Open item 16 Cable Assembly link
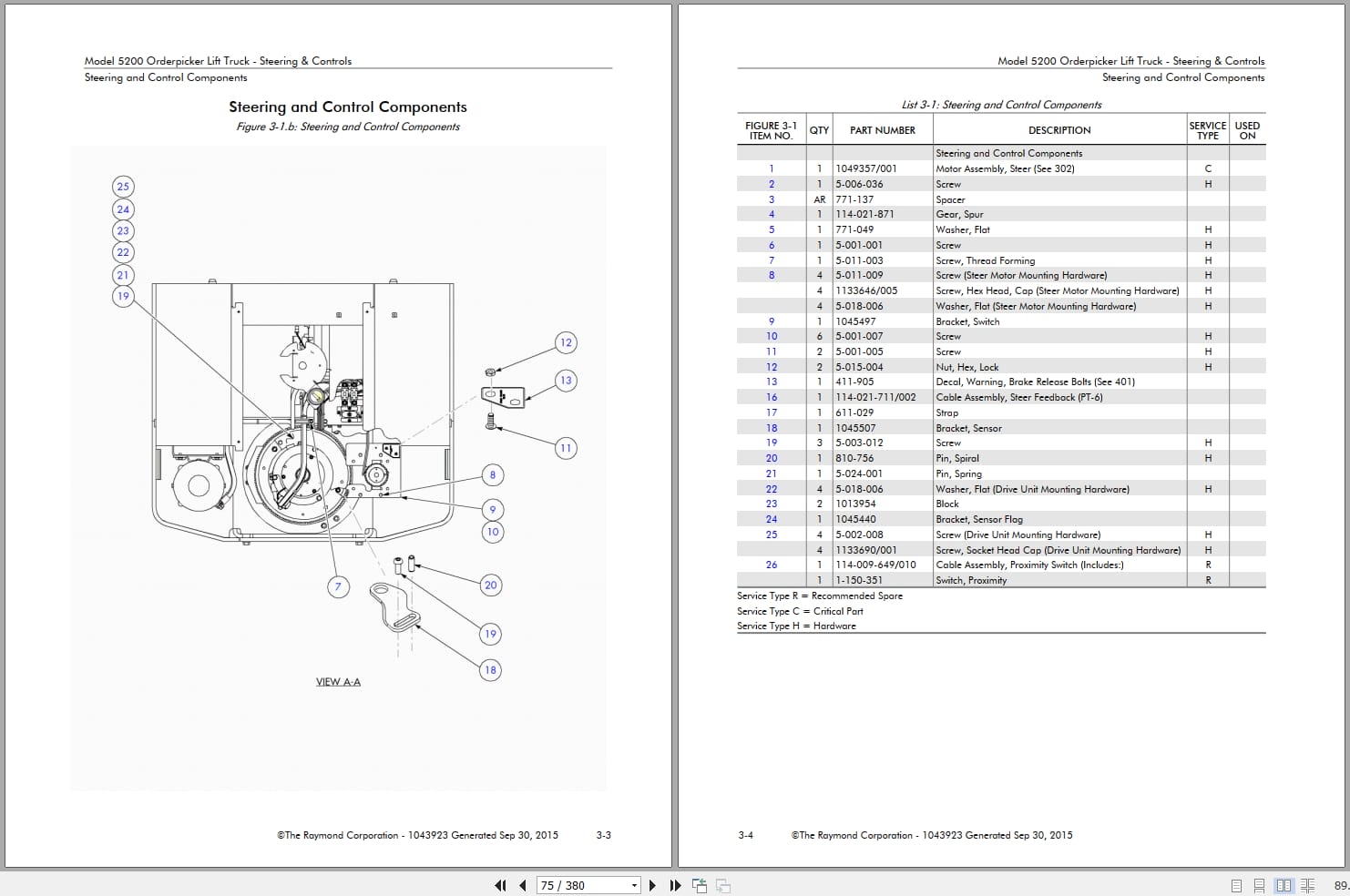 772,397
